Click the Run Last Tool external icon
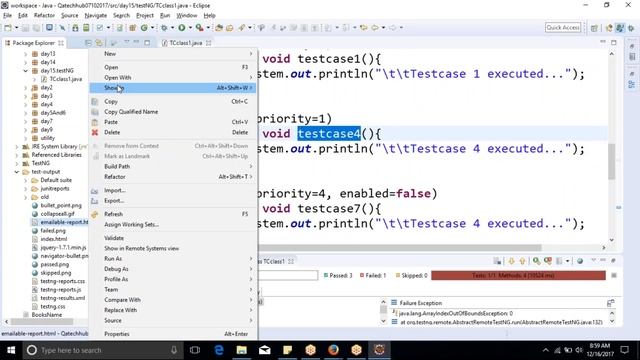Viewport: 640px width, 360px height. [199, 28]
